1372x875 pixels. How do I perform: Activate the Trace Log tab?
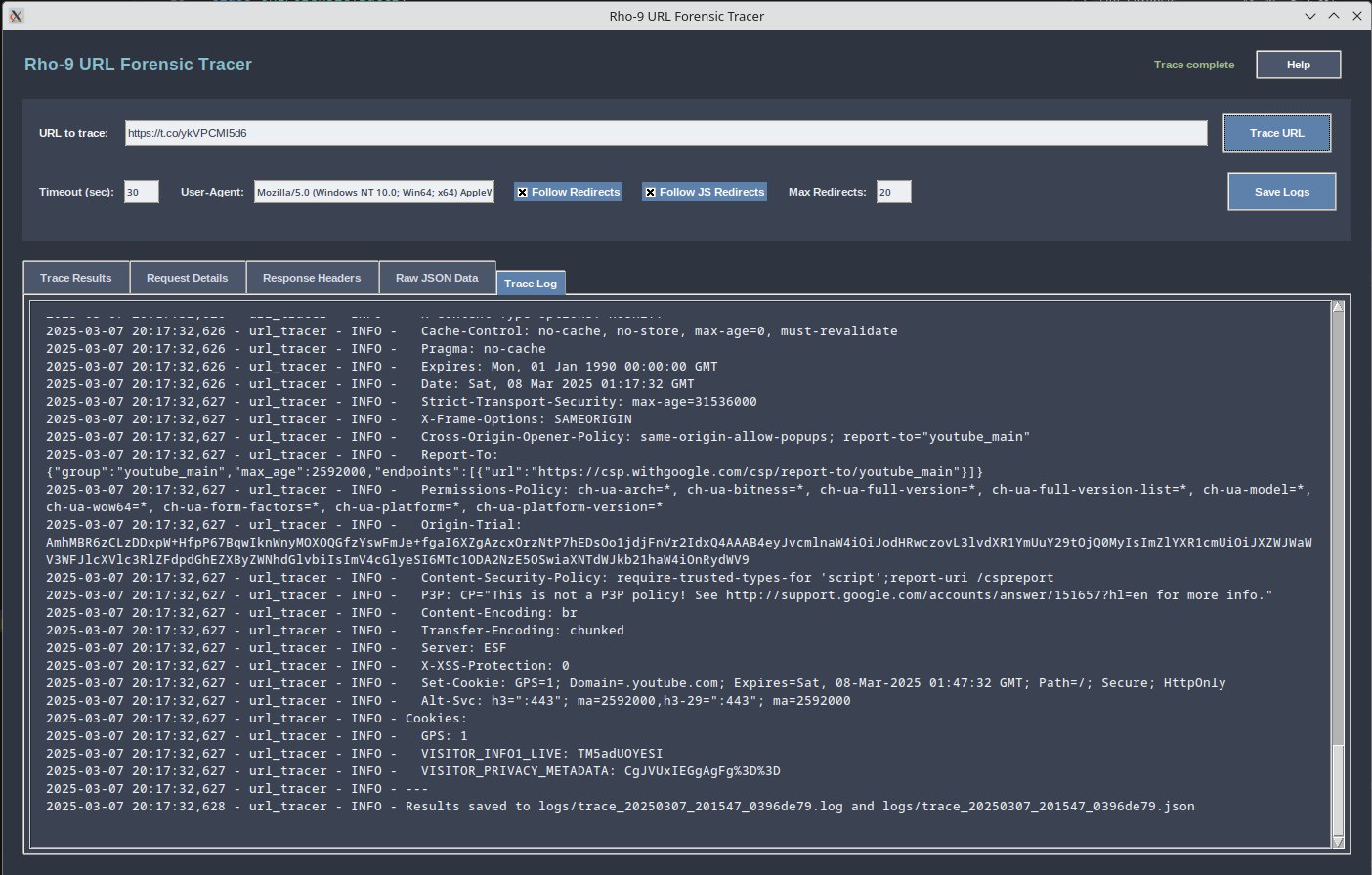[x=531, y=283]
